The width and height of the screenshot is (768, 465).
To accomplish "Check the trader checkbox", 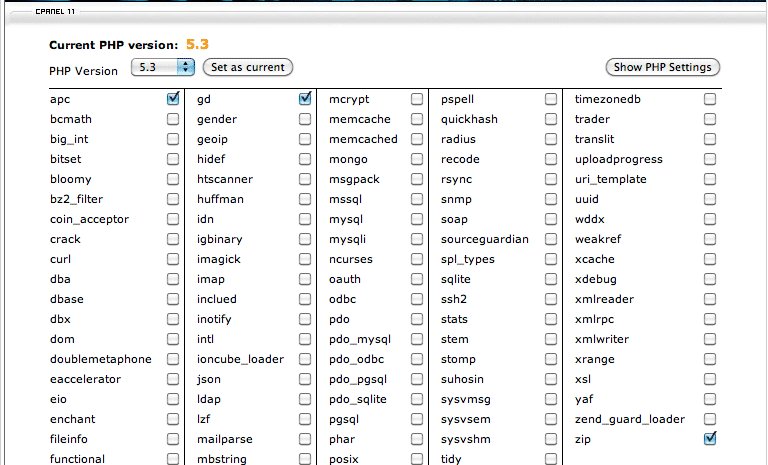I will tap(710, 119).
